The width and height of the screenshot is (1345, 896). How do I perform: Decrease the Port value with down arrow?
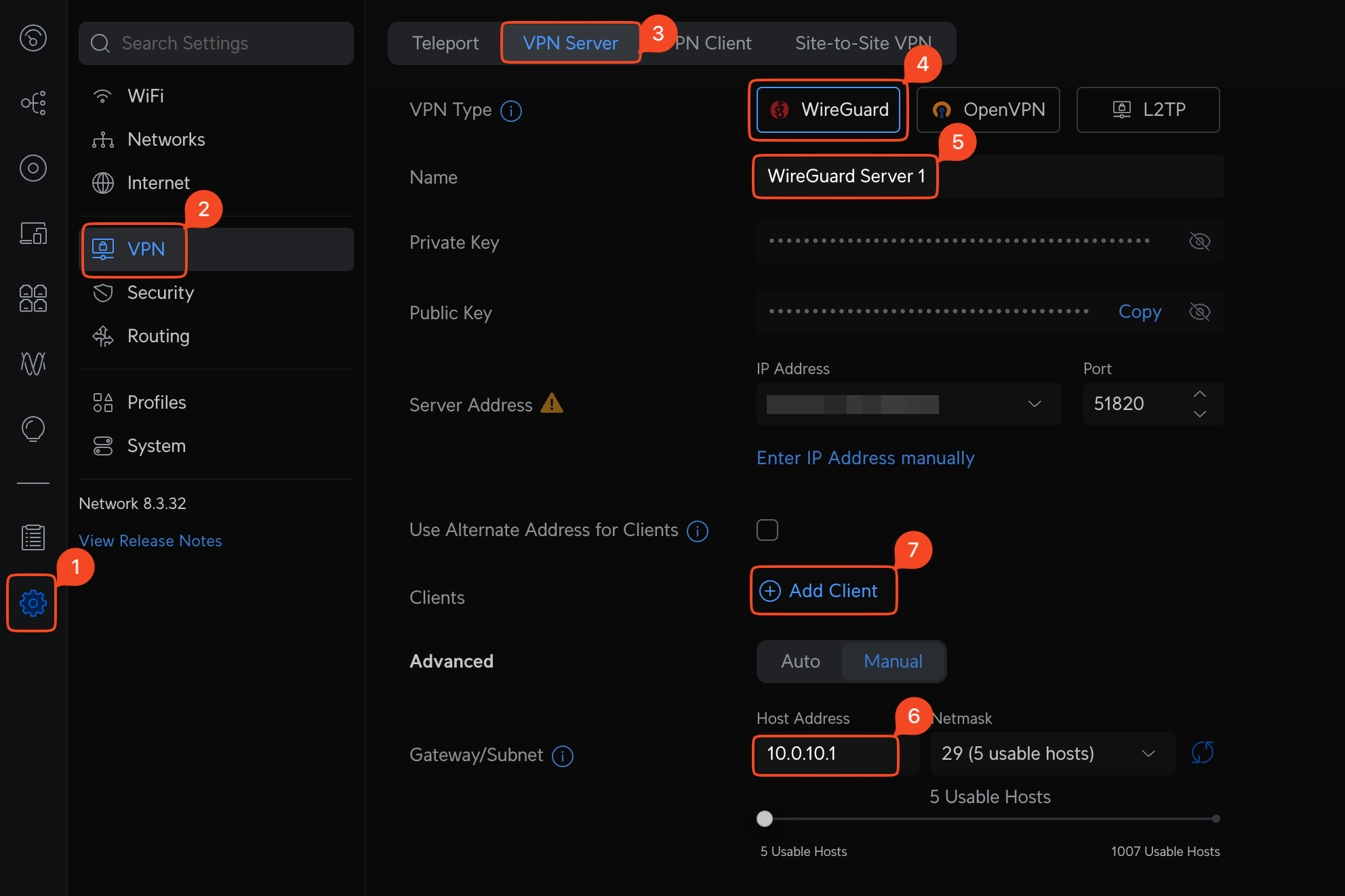[x=1200, y=413]
